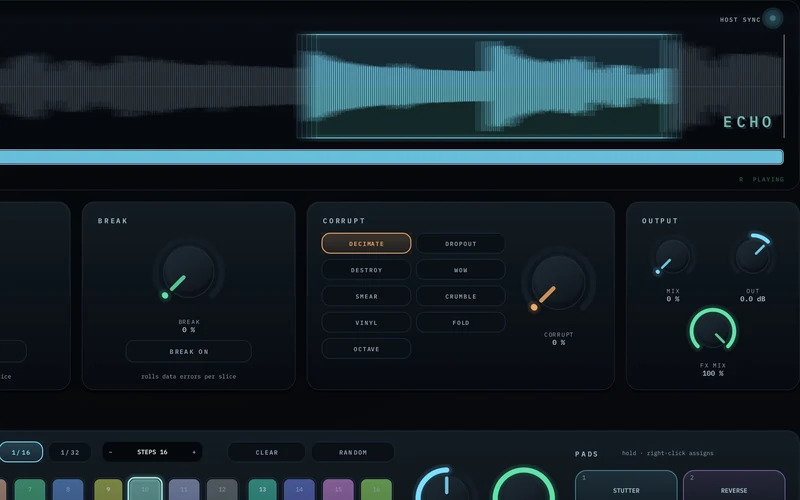Viewport: 800px width, 500px height.
Task: Click the OUT 0.0 dB value
Action: (753, 299)
